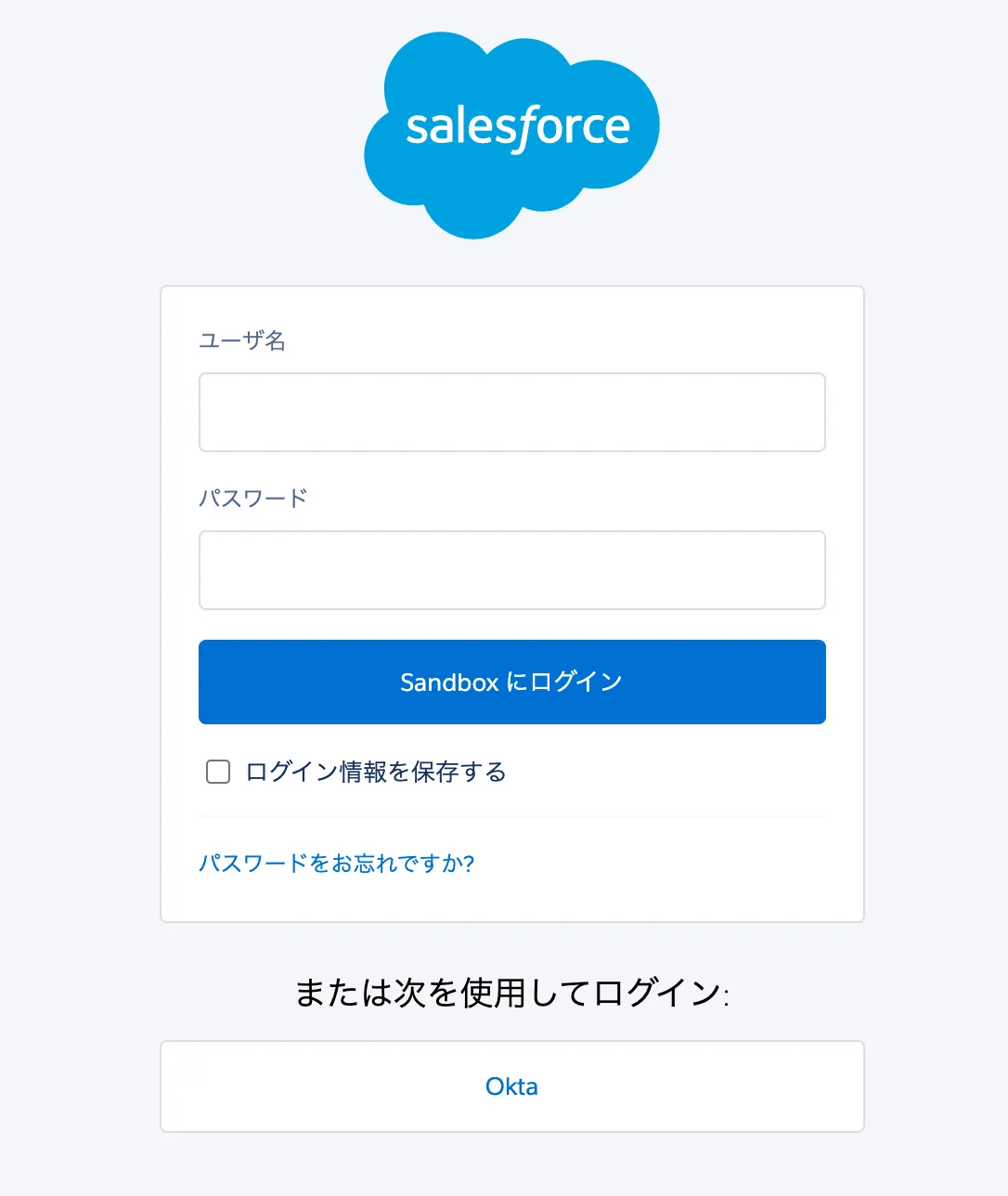
Task: Enable the ログイン情報を保存する checkbox
Action: [x=218, y=772]
